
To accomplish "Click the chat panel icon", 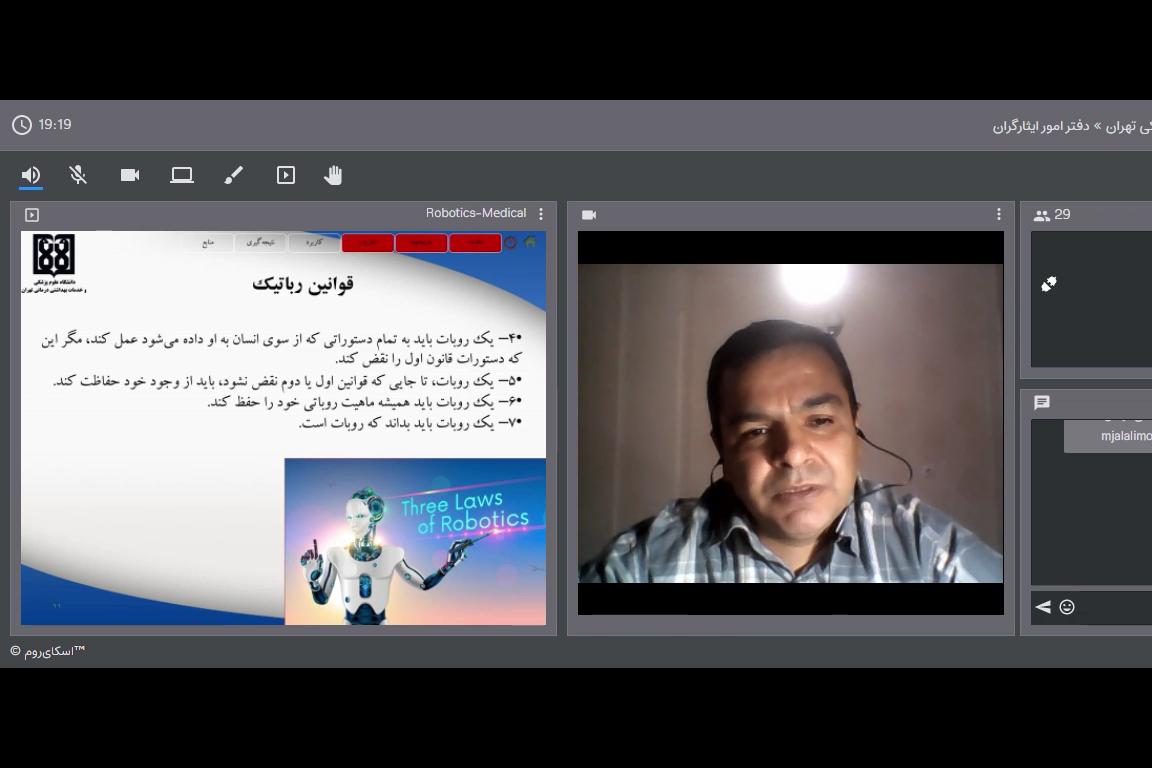I will (1042, 403).
